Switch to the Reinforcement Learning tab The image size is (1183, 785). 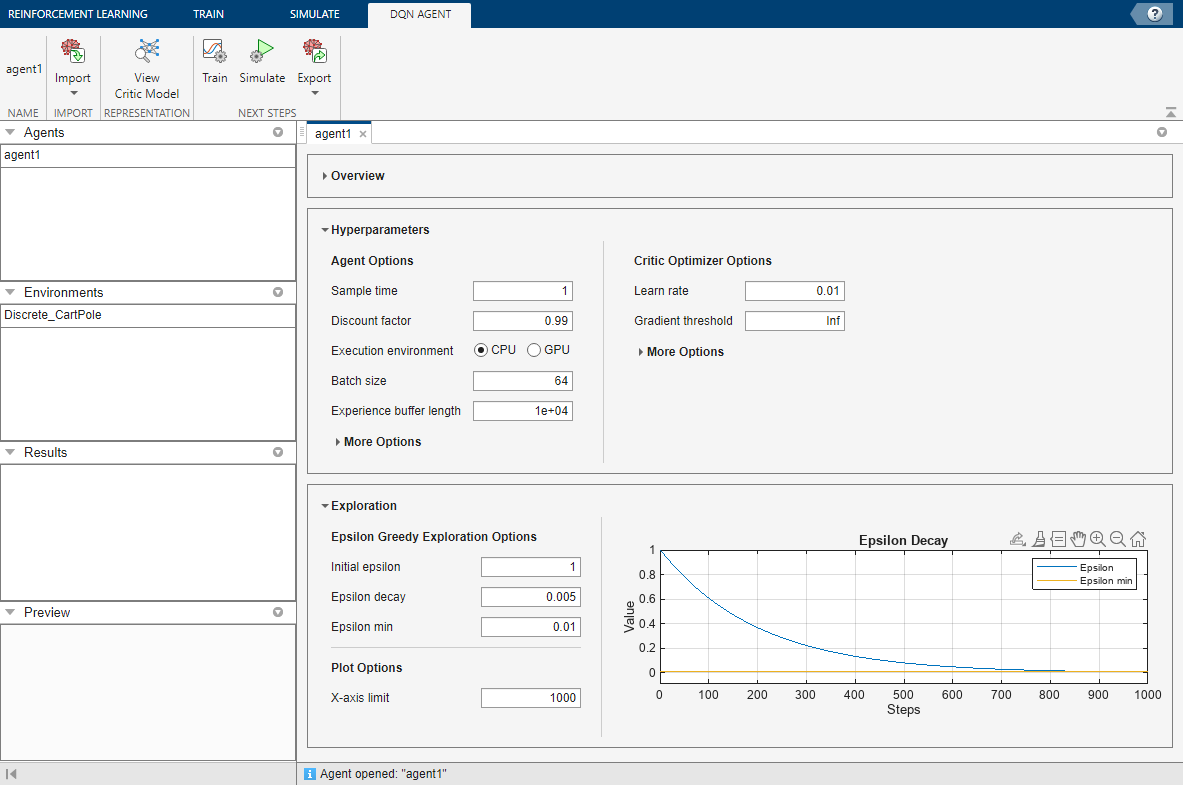coord(77,14)
